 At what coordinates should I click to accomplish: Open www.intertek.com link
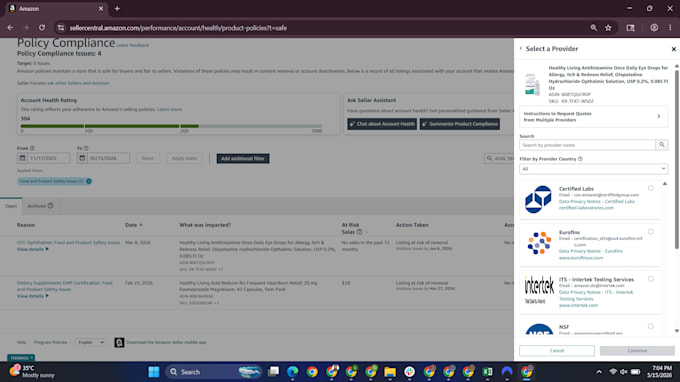578,306
